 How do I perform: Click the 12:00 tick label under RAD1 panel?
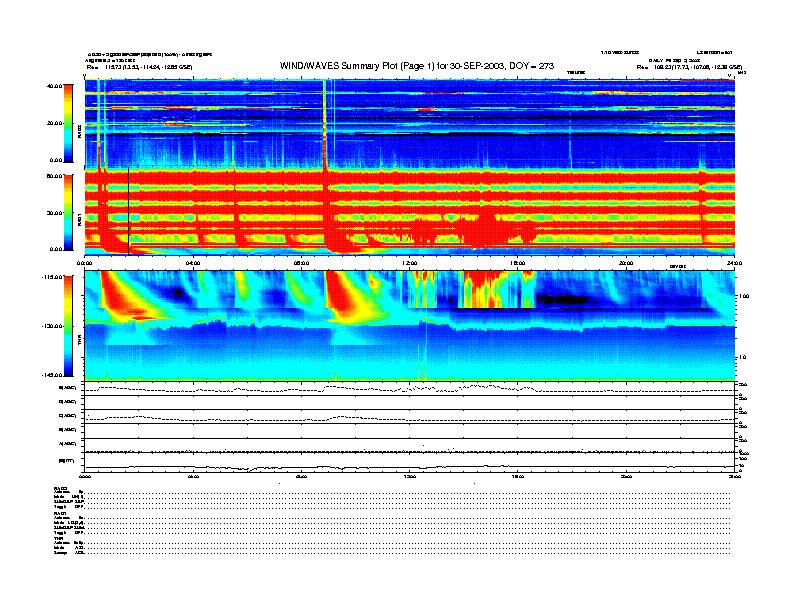click(x=410, y=263)
